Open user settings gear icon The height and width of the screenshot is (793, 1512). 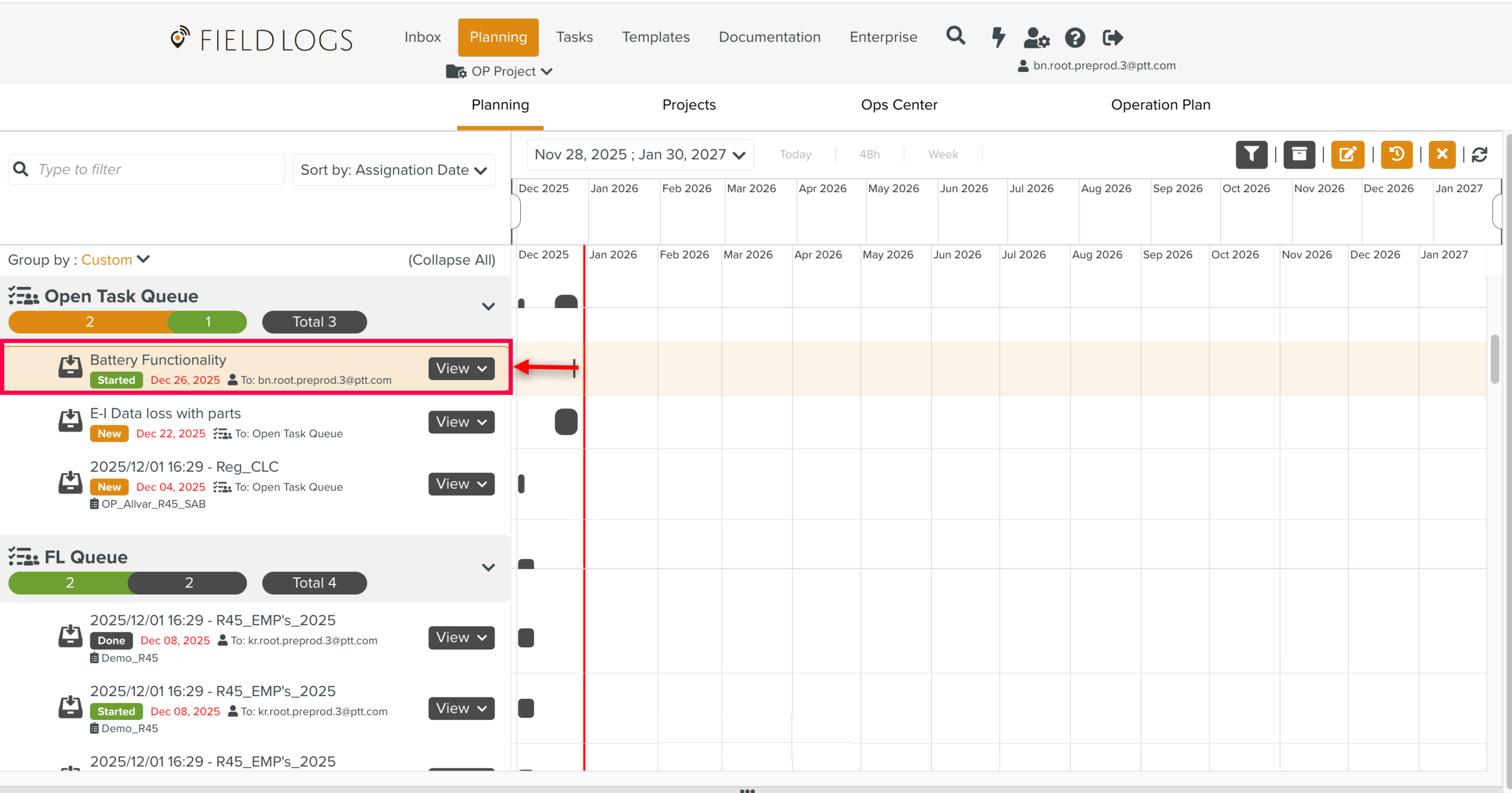[1036, 38]
